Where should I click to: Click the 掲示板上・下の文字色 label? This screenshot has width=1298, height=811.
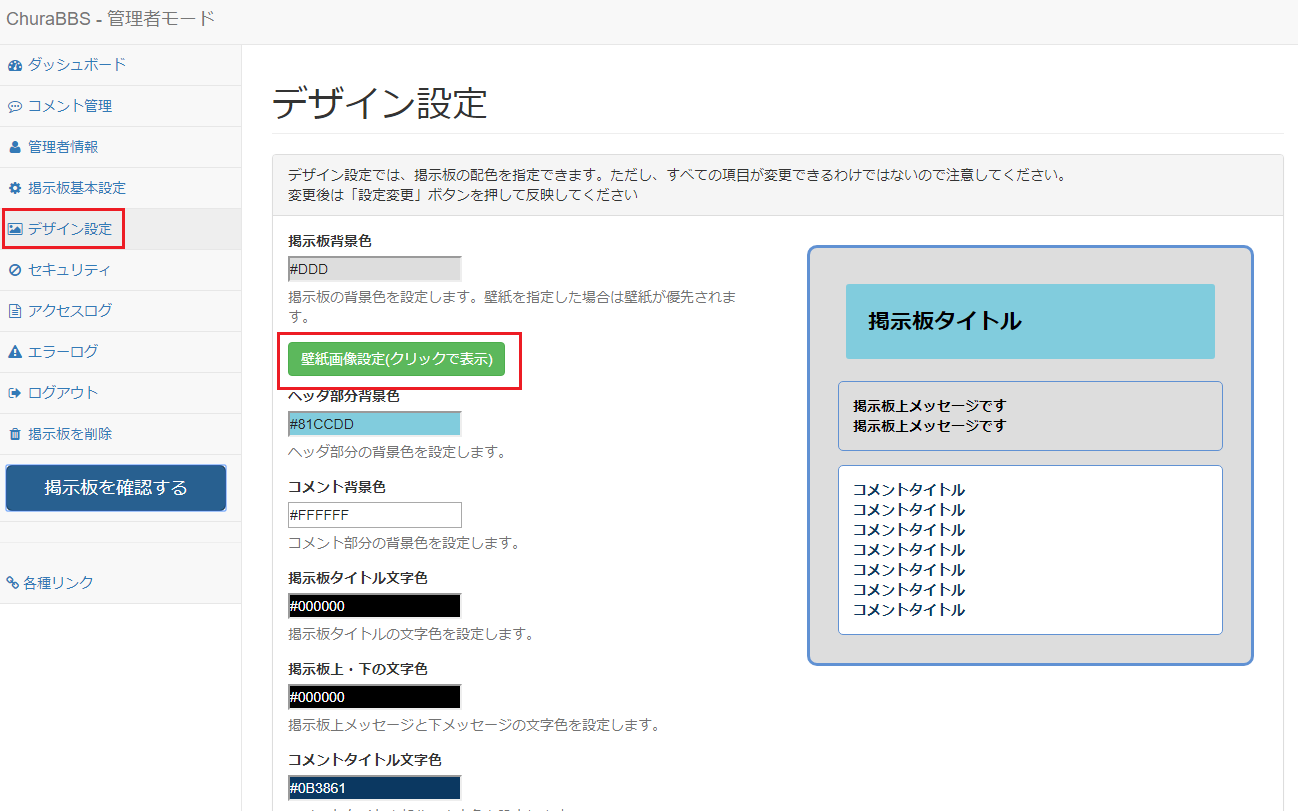pos(358,669)
